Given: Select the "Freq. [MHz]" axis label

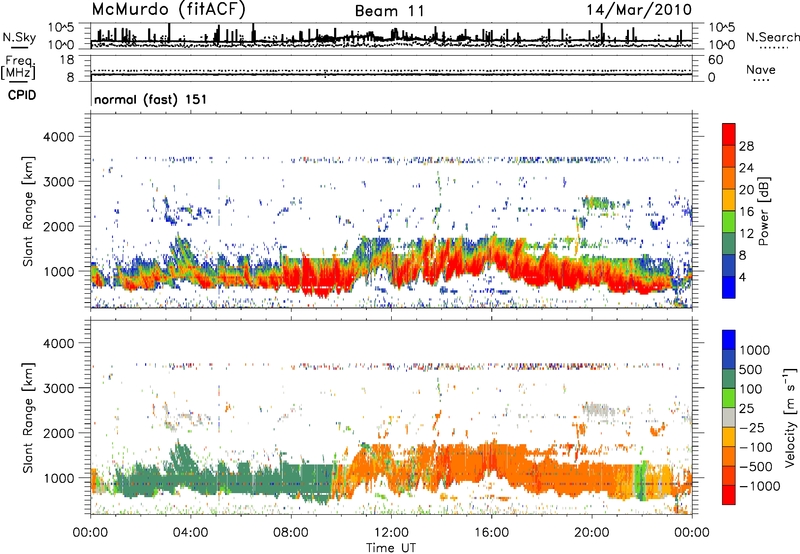Looking at the screenshot, I should coord(18,67).
